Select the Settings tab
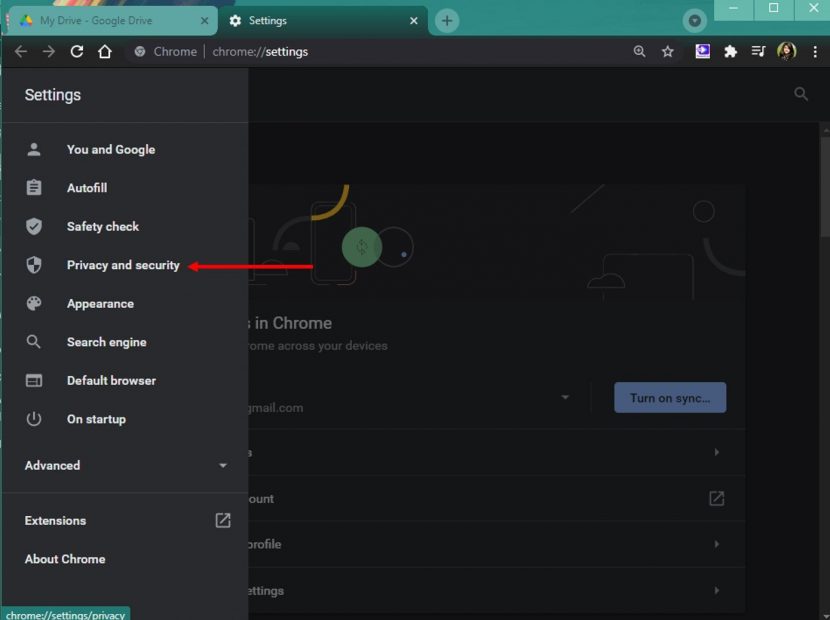This screenshot has height=620, width=830. click(322, 21)
